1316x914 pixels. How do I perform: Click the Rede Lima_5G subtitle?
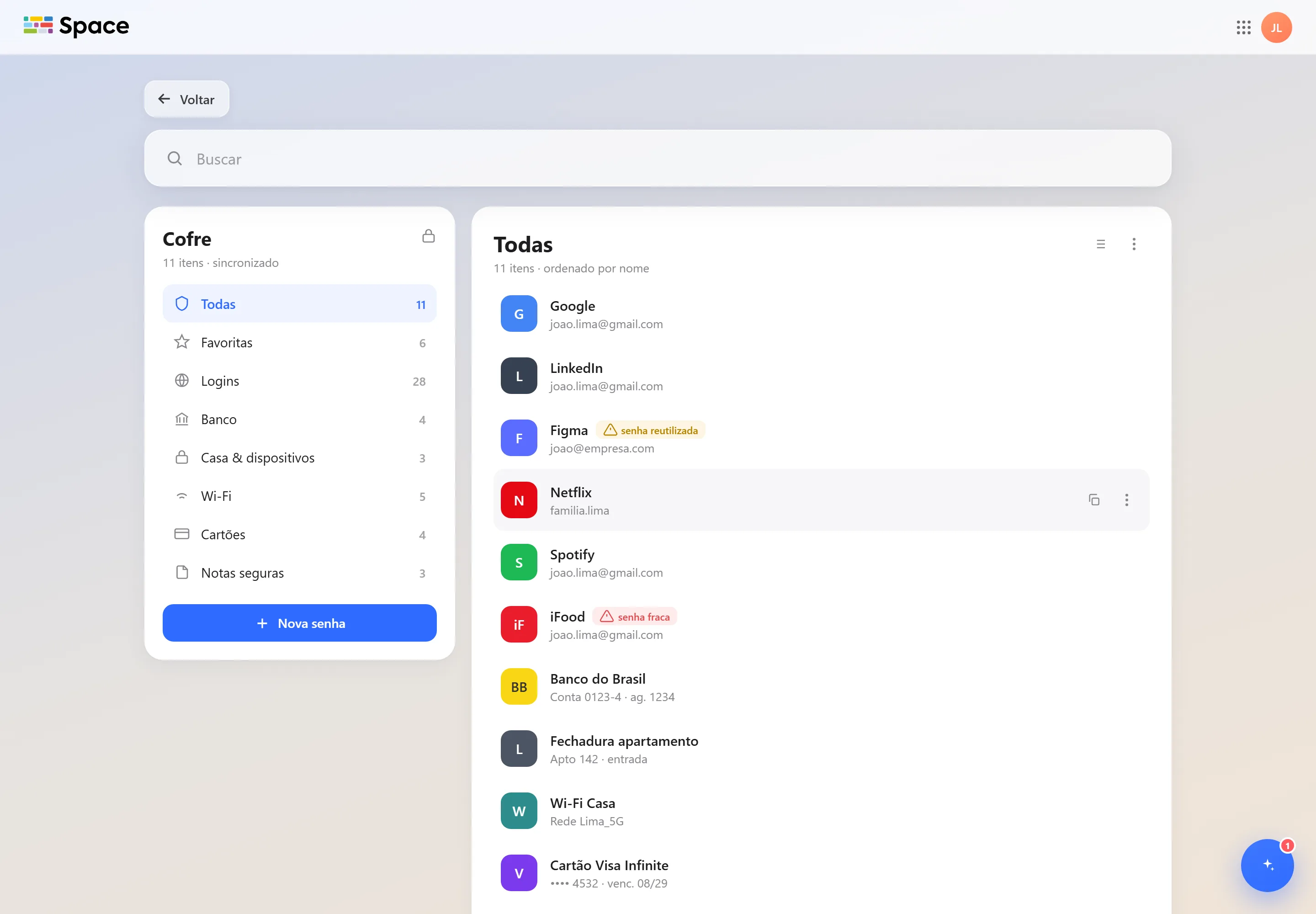587,821
